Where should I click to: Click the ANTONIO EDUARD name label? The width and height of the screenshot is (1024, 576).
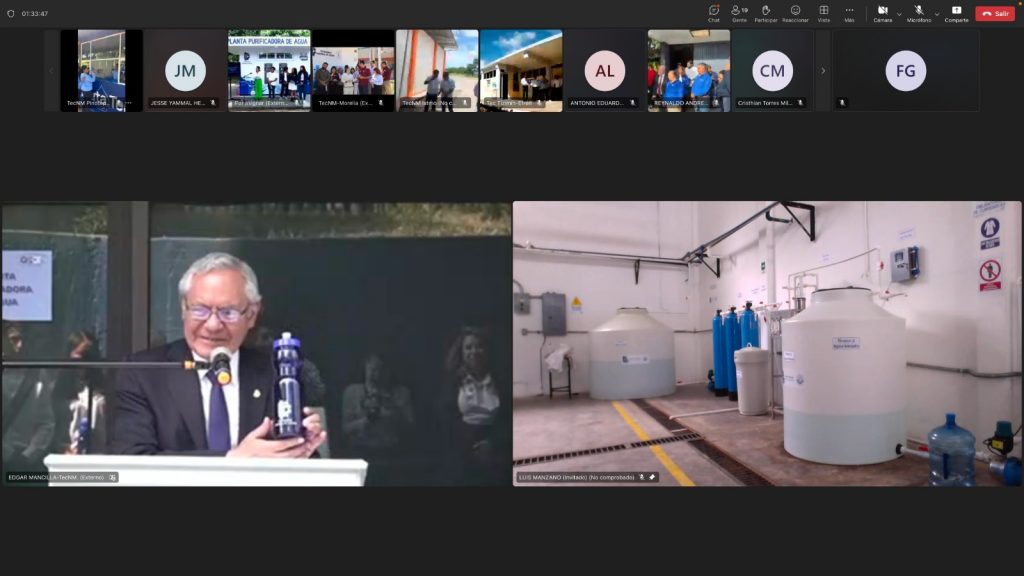[597, 103]
